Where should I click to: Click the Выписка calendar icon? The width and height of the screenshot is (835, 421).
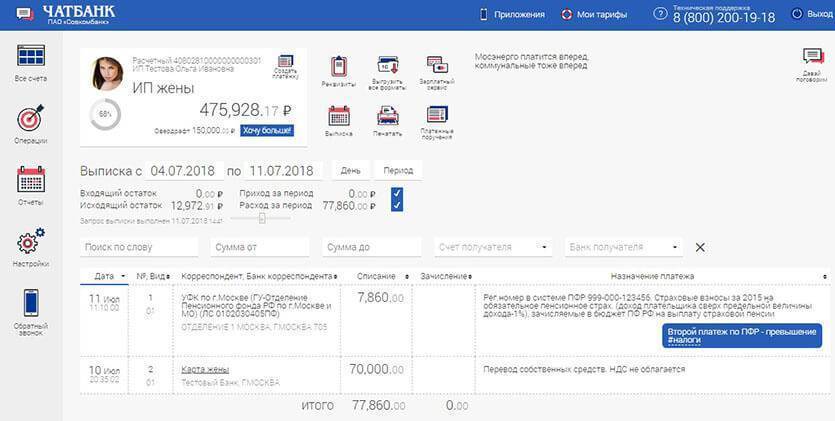pyautogui.click(x=338, y=115)
